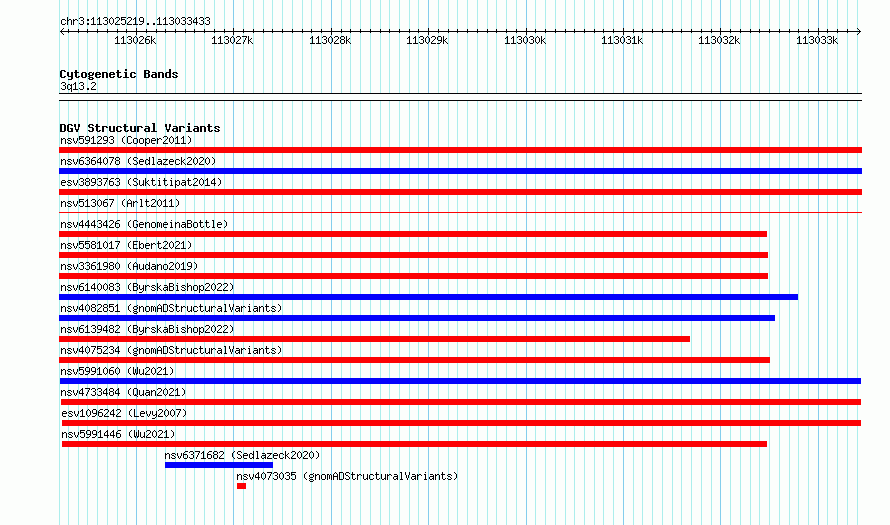The image size is (890, 525).
Task: Click the 113030k ruler position
Action: [x=525, y=40]
